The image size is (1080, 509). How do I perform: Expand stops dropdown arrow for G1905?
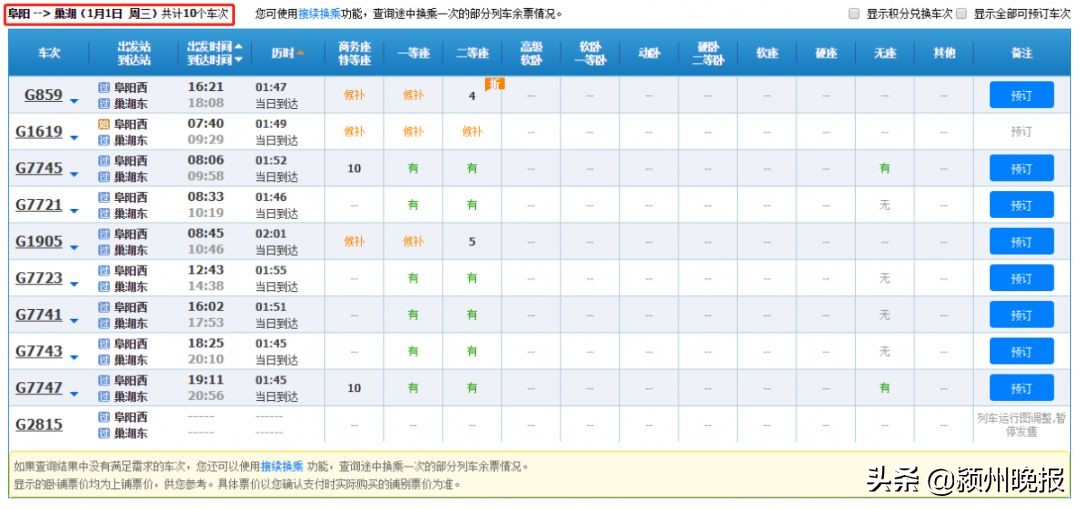point(74,248)
